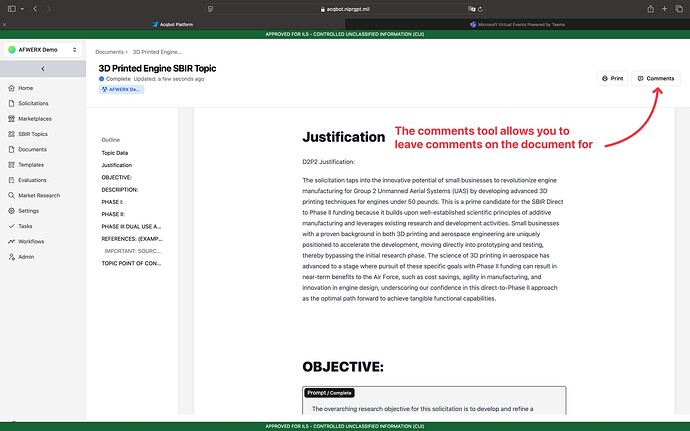Viewport: 690px width, 431px height.
Task: Click the 3D Printed Engine SBIR Topic title
Action: (x=157, y=68)
